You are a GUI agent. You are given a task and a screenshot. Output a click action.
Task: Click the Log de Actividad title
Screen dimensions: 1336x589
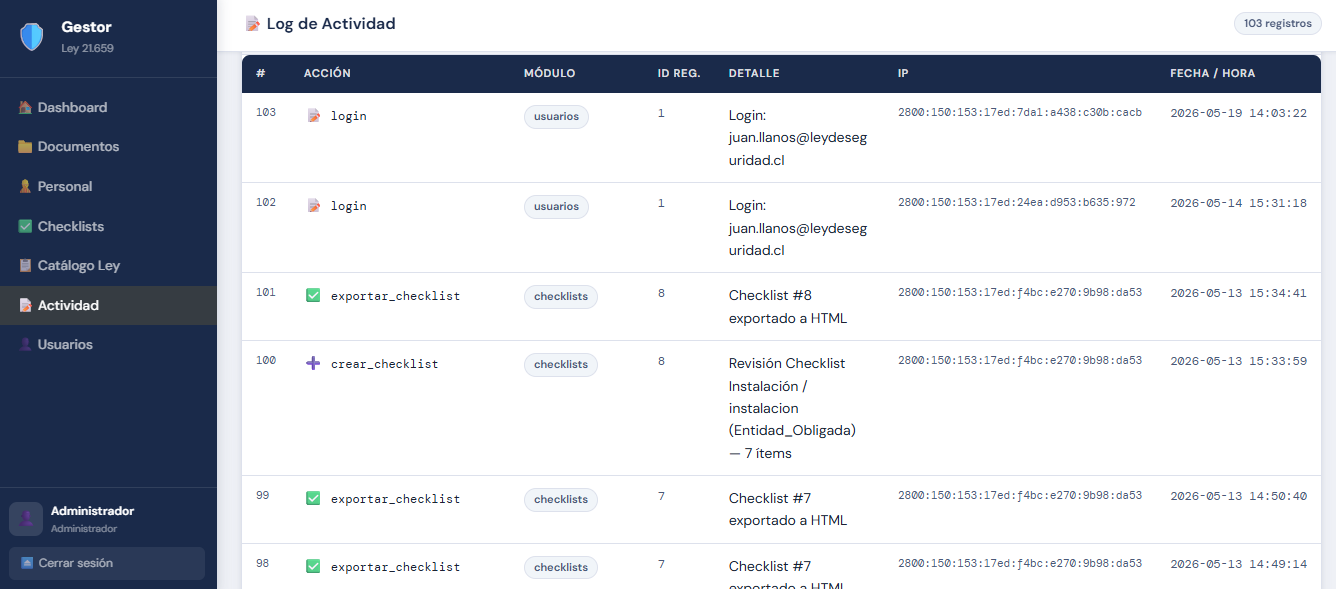pos(331,24)
